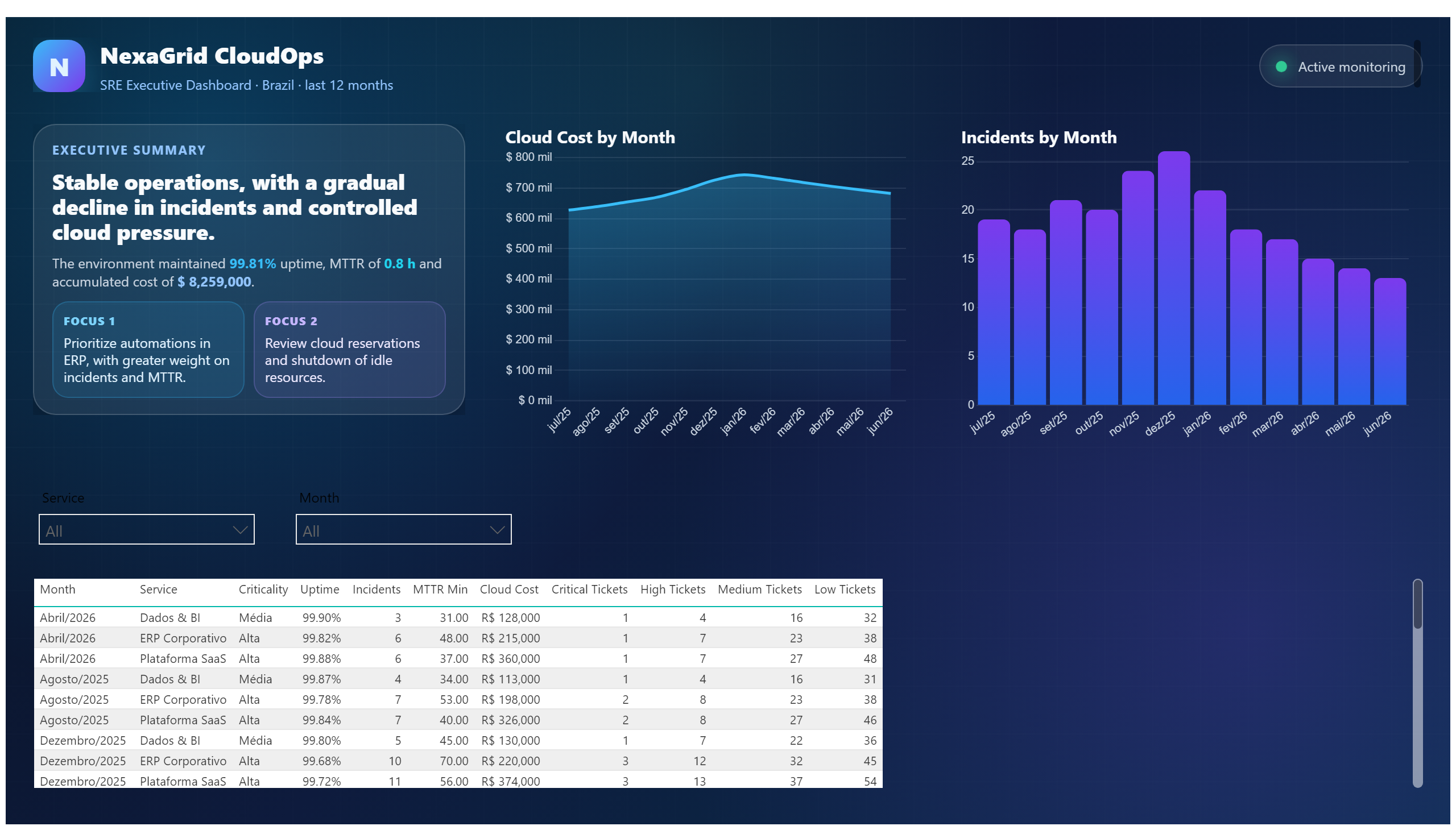Click the Focus 2 cloud reservations card

coord(350,350)
